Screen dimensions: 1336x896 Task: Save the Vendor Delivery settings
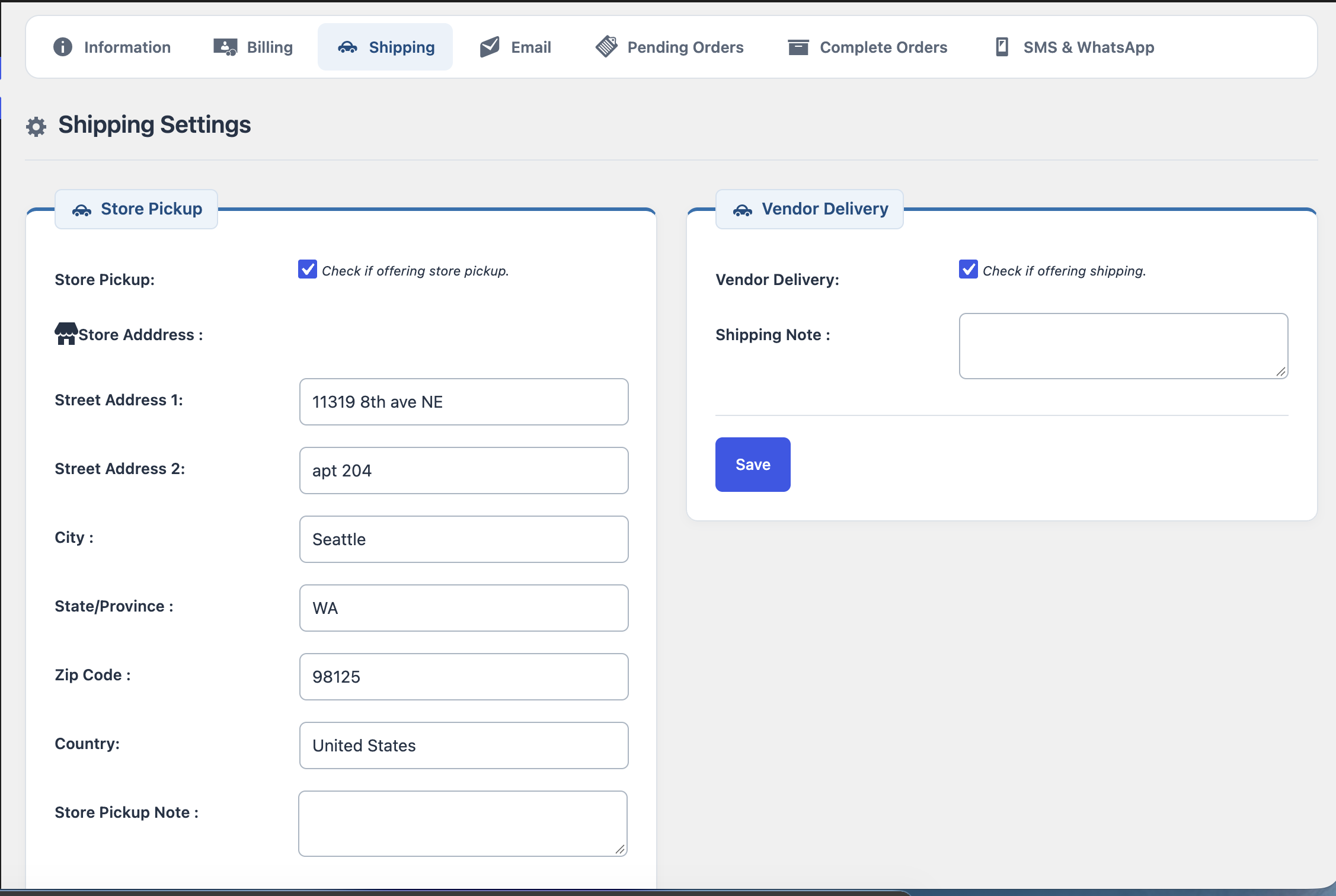coord(753,465)
